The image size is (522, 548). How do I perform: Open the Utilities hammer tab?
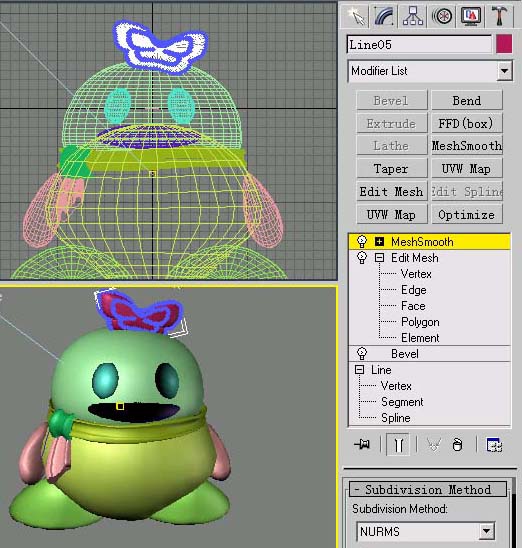coord(499,16)
